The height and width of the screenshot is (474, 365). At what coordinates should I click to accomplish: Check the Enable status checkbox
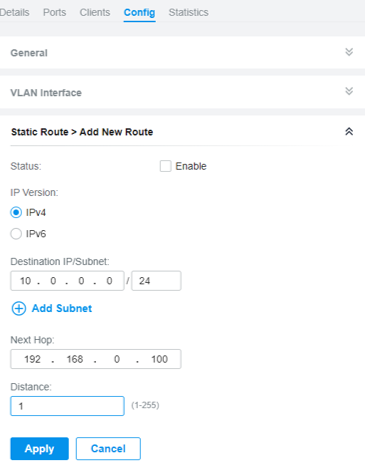click(x=165, y=166)
